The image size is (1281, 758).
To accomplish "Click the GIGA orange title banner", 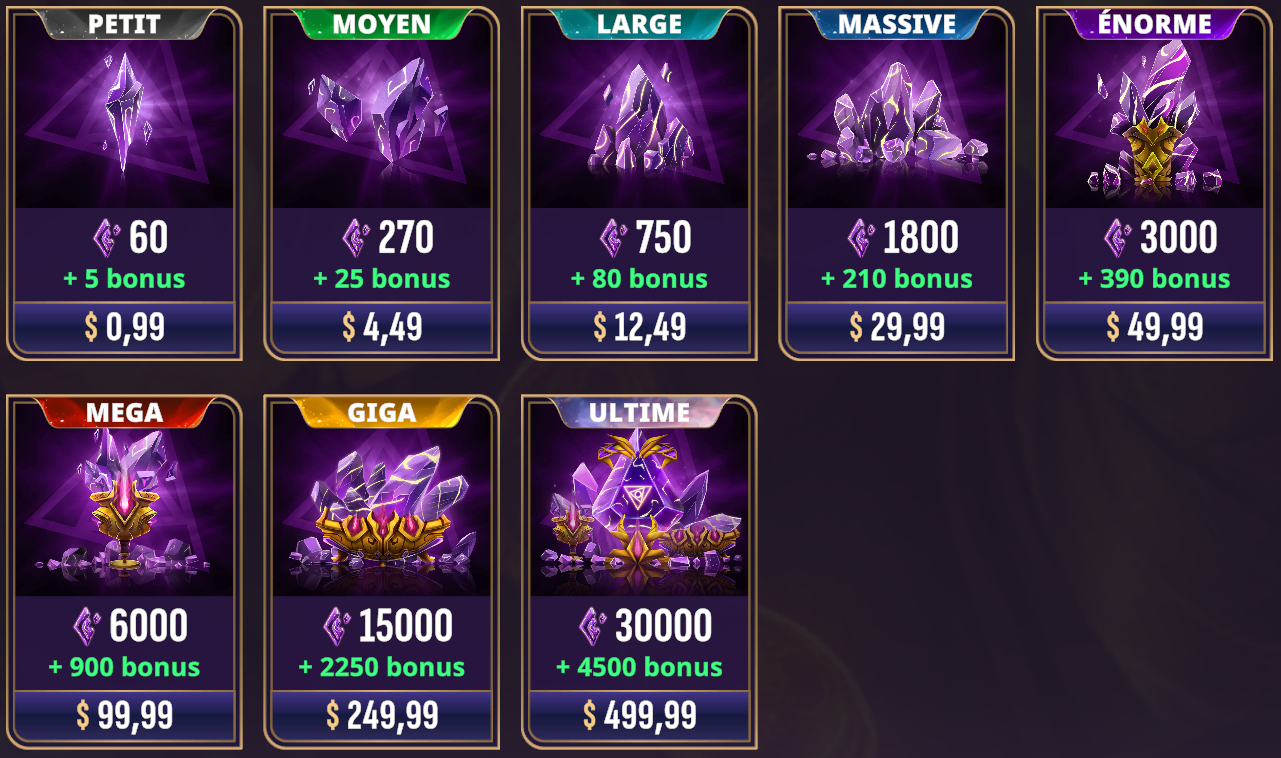I will 382,412.
